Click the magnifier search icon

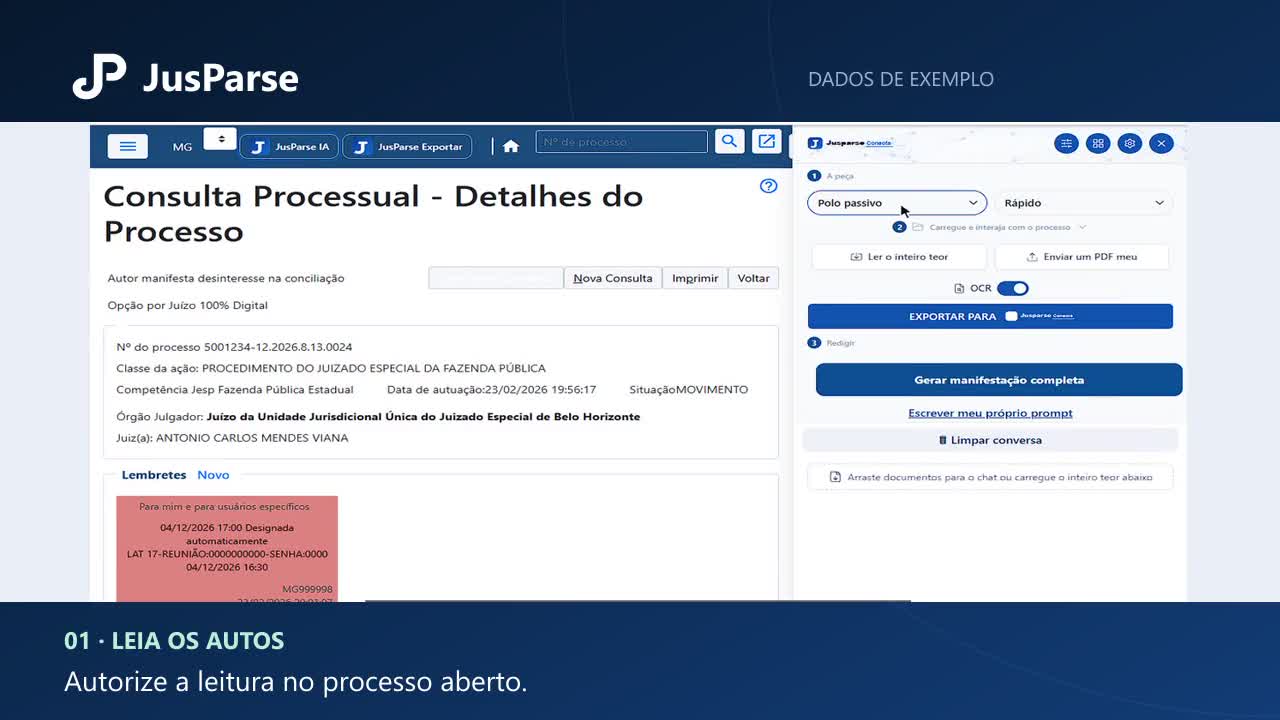tap(729, 142)
